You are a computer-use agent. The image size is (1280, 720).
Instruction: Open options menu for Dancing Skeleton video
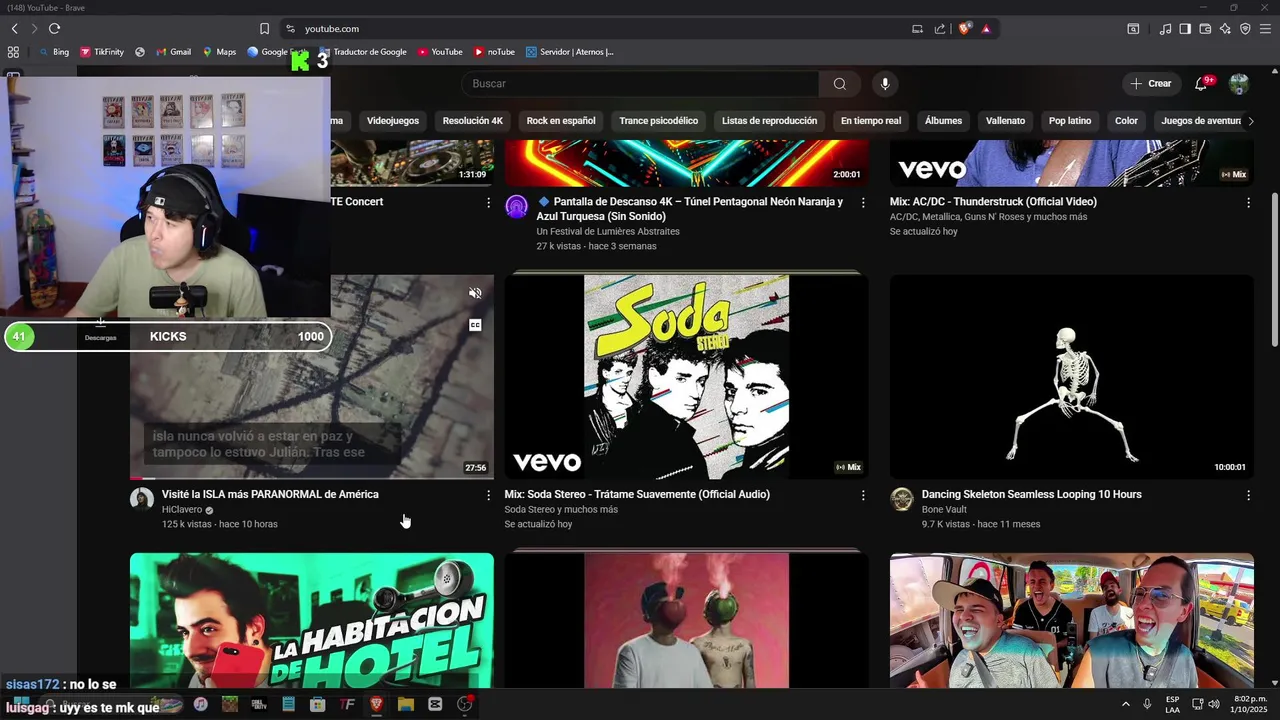coord(1248,495)
